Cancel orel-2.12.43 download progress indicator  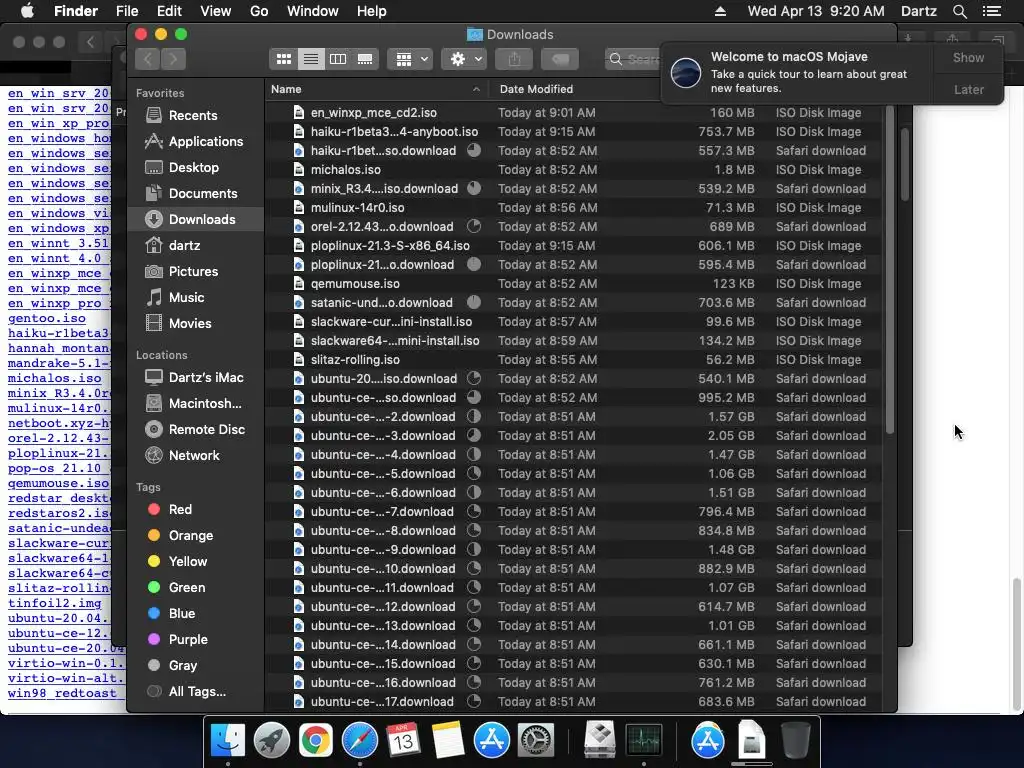(474, 227)
